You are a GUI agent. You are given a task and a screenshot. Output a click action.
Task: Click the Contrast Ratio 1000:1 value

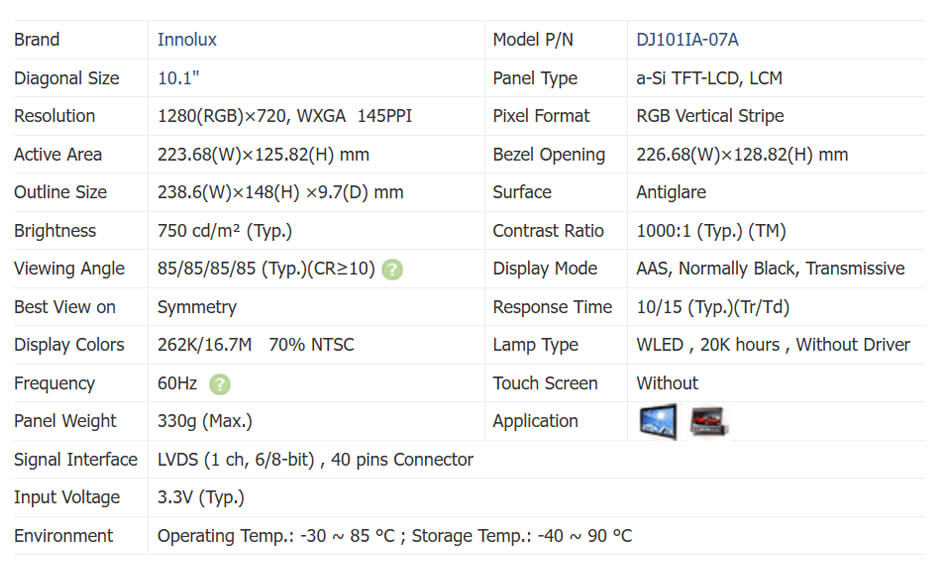coord(711,231)
